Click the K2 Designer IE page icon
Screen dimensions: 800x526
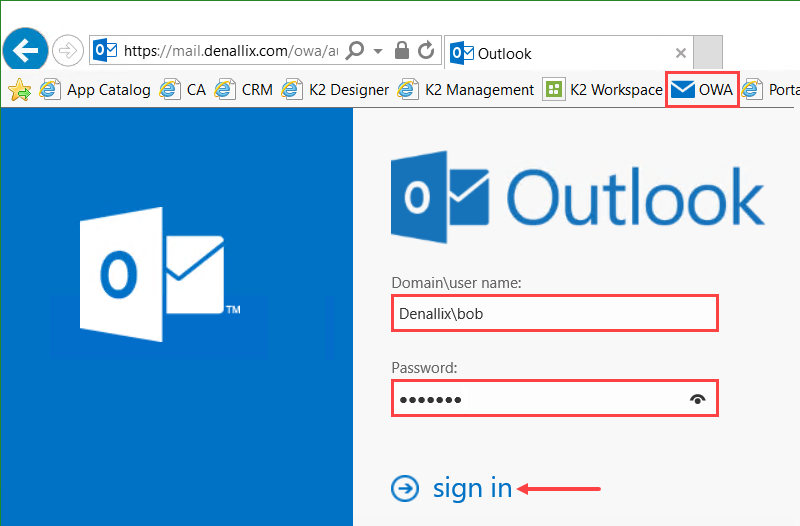click(x=292, y=90)
